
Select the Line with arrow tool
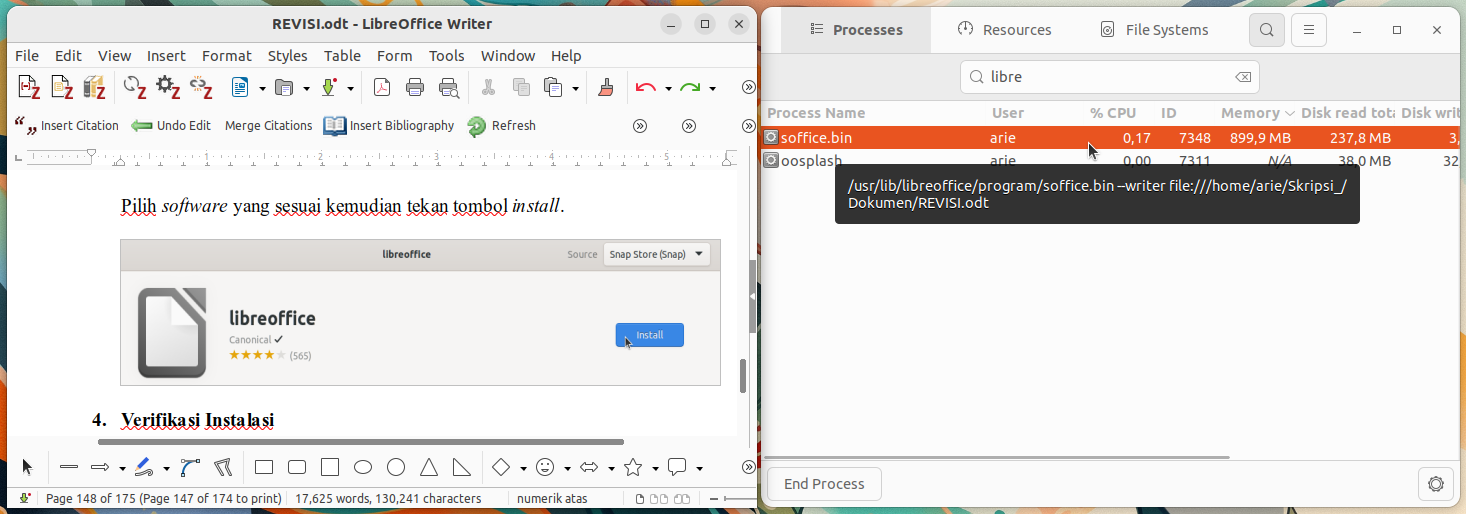[100, 467]
